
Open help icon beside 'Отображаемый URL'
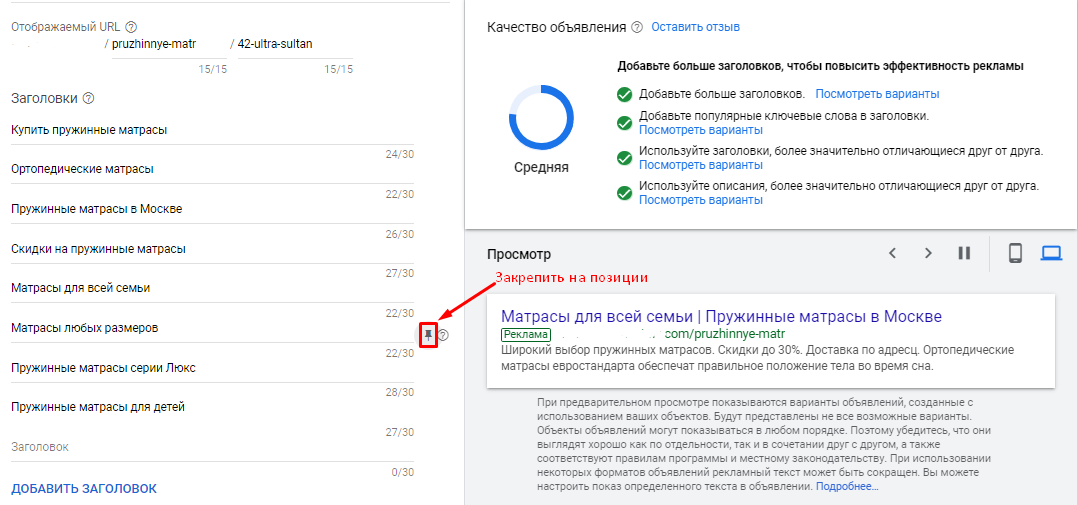tap(131, 27)
